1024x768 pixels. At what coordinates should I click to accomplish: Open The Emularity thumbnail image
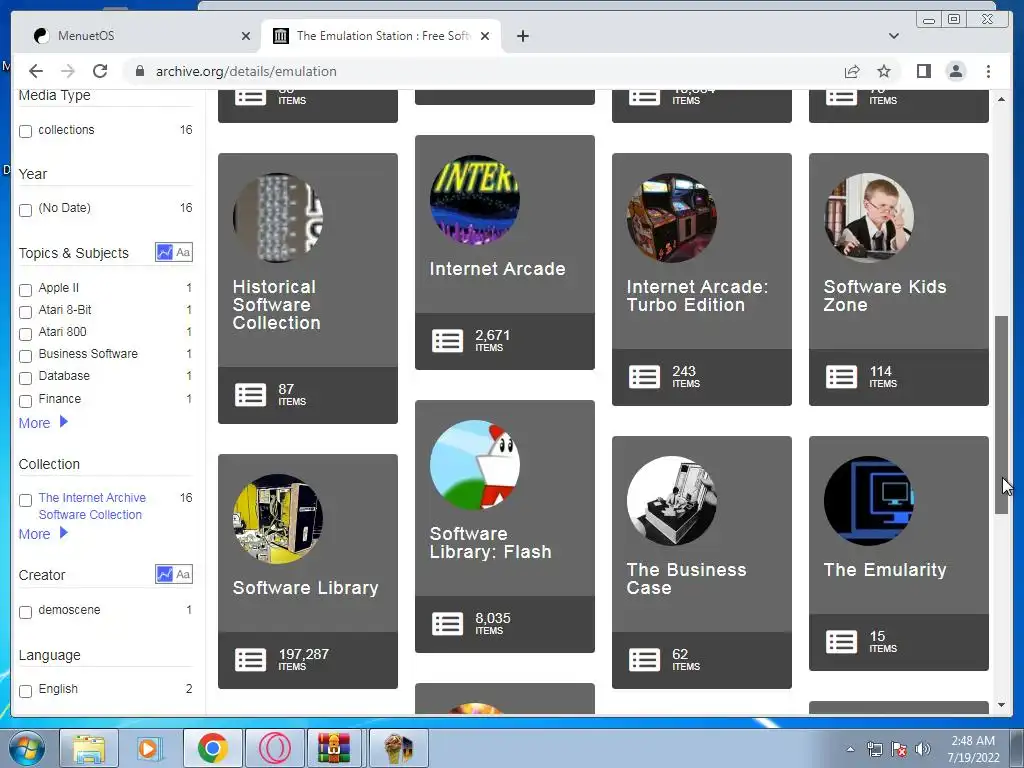coord(868,500)
